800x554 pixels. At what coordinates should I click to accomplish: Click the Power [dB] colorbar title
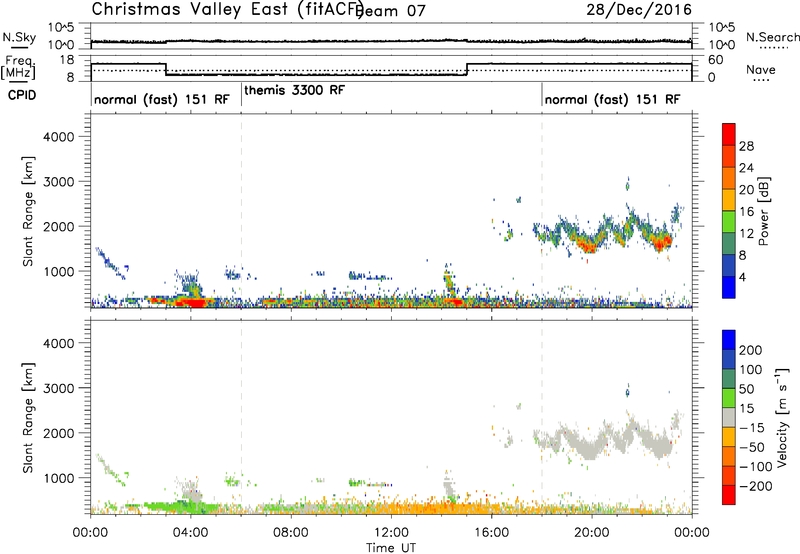763,211
